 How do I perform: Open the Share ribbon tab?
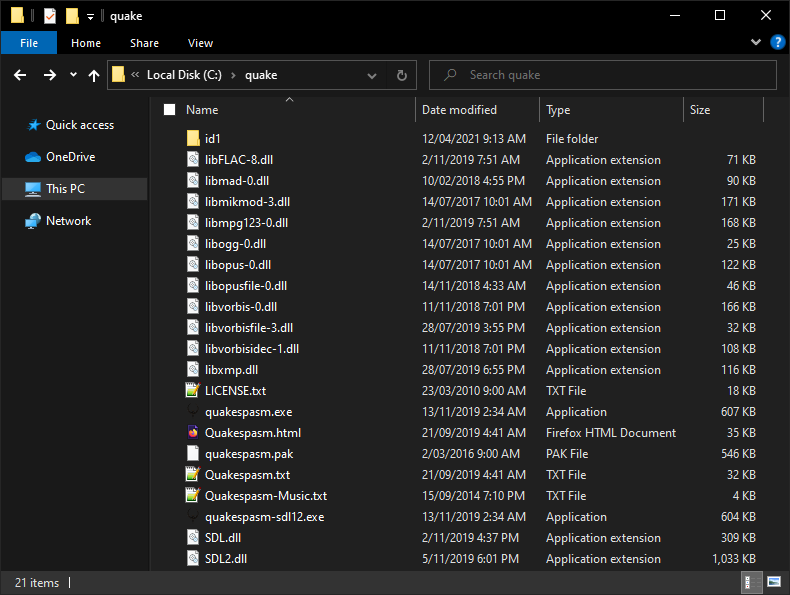[x=144, y=43]
